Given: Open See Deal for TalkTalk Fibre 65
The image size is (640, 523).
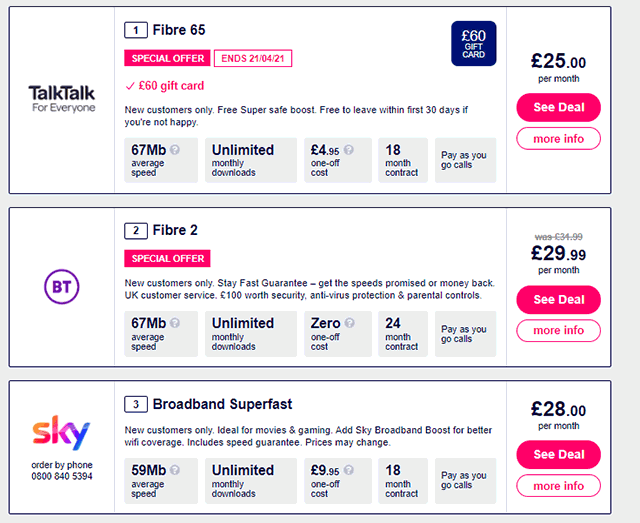Looking at the screenshot, I should pos(558,107).
